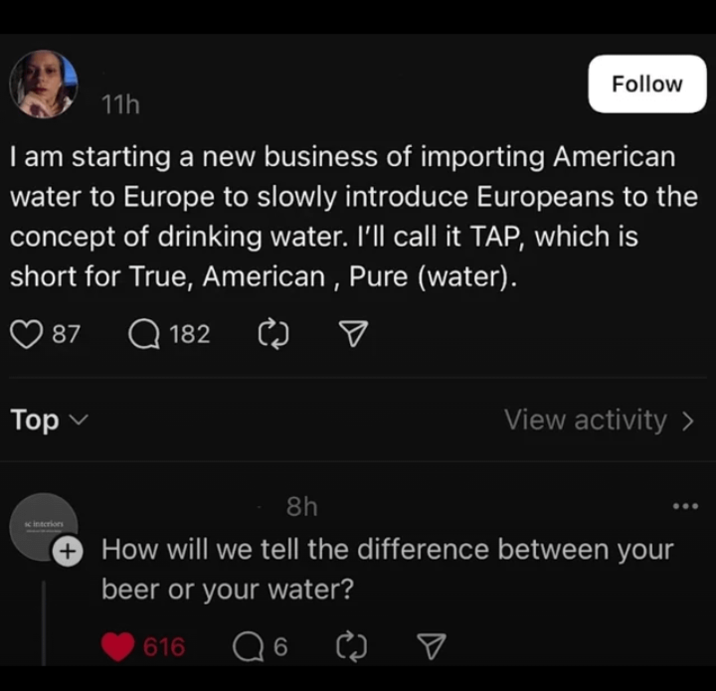Viewport: 716px width, 691px height.
Task: Repost the beer or water reply
Action: 354,647
